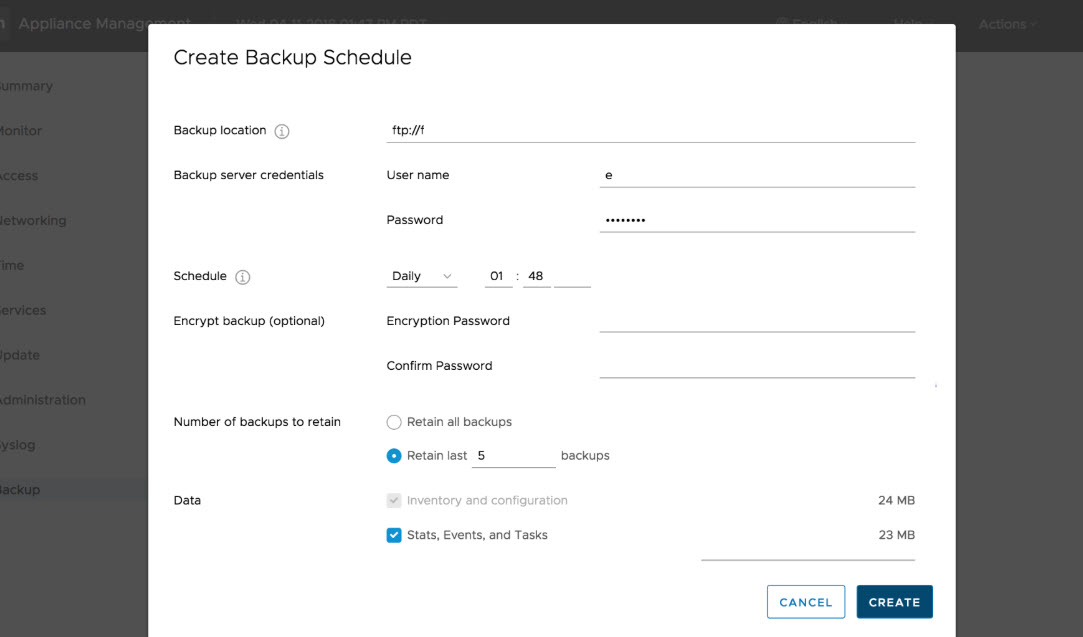Screen dimensions: 1083x637
Task: Select the schedule hour field showing 01
Action: (498, 276)
